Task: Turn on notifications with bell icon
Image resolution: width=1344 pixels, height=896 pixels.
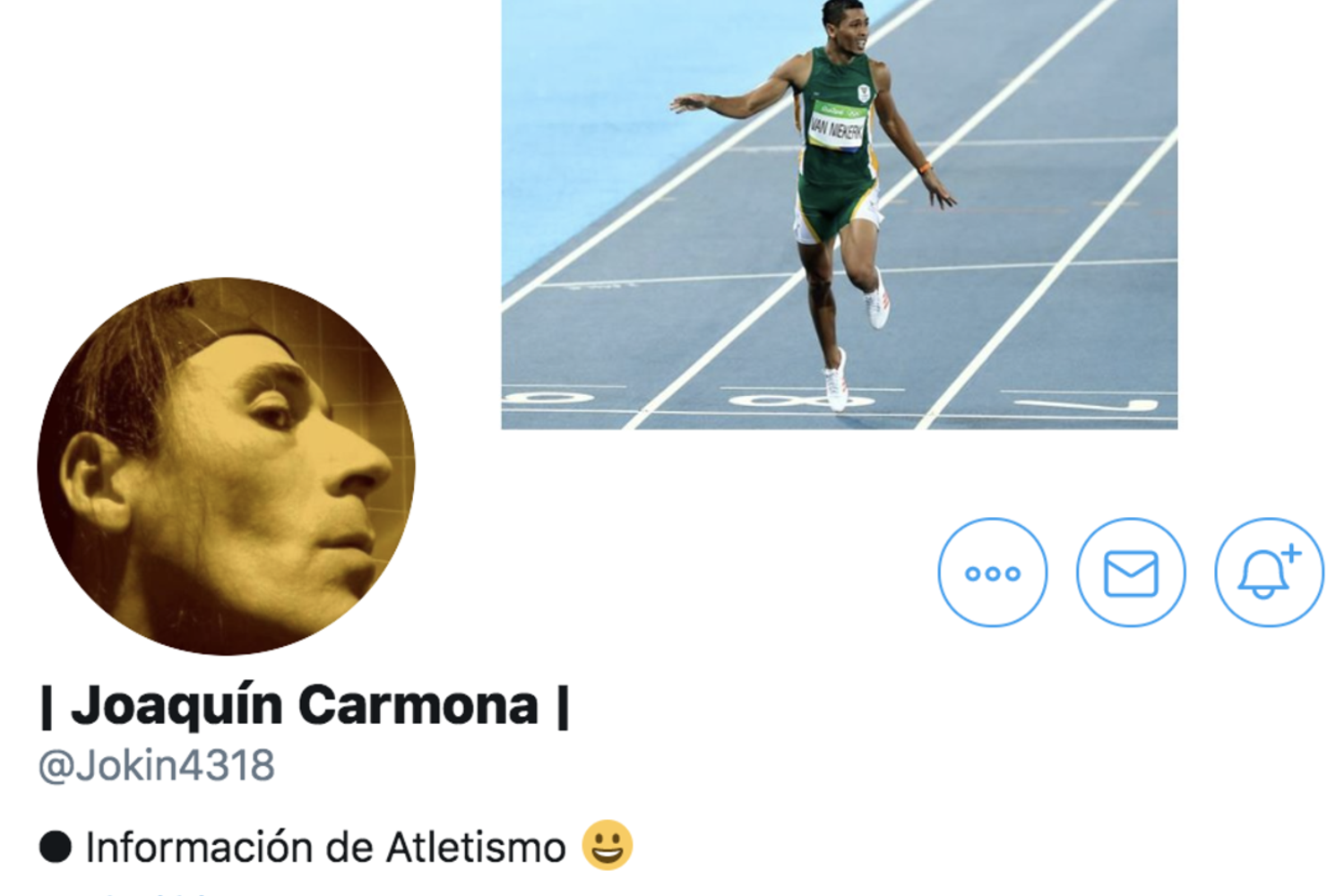Action: [x=1269, y=573]
